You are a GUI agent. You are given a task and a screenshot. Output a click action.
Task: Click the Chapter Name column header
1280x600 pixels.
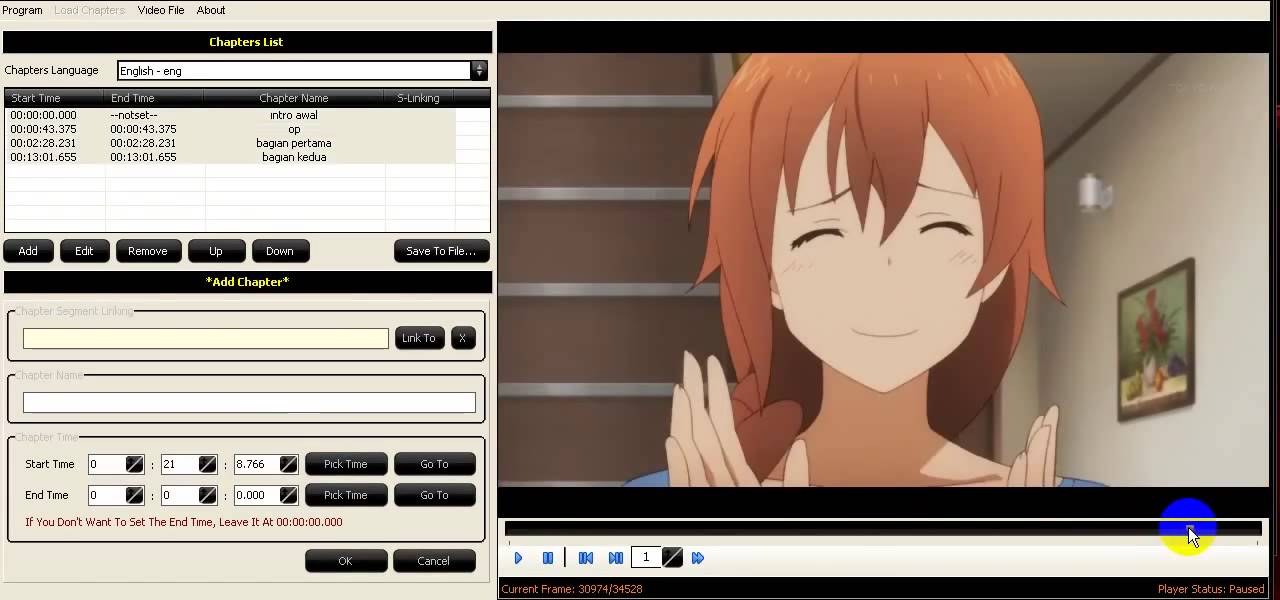click(x=294, y=98)
